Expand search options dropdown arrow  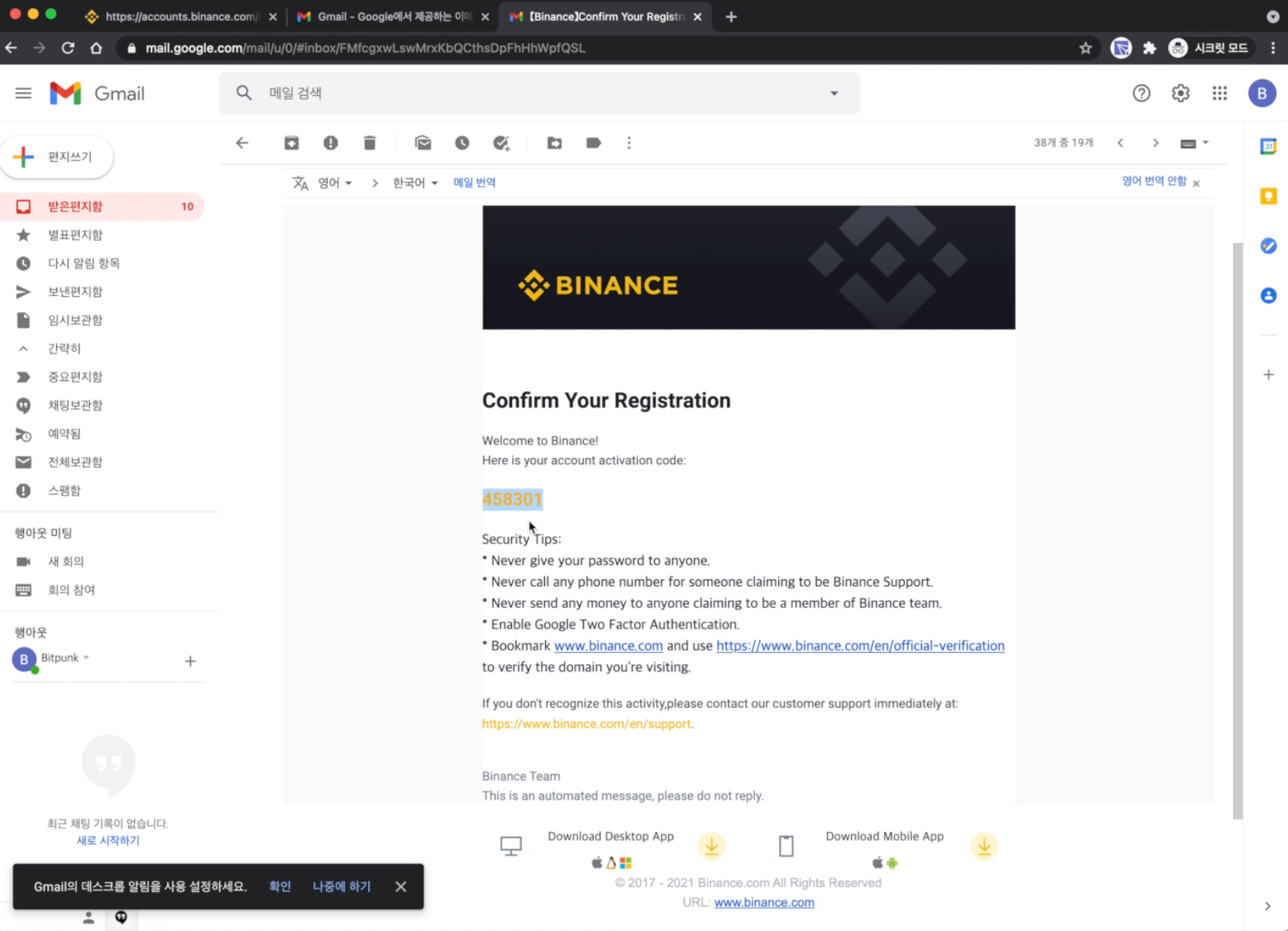pyautogui.click(x=834, y=93)
